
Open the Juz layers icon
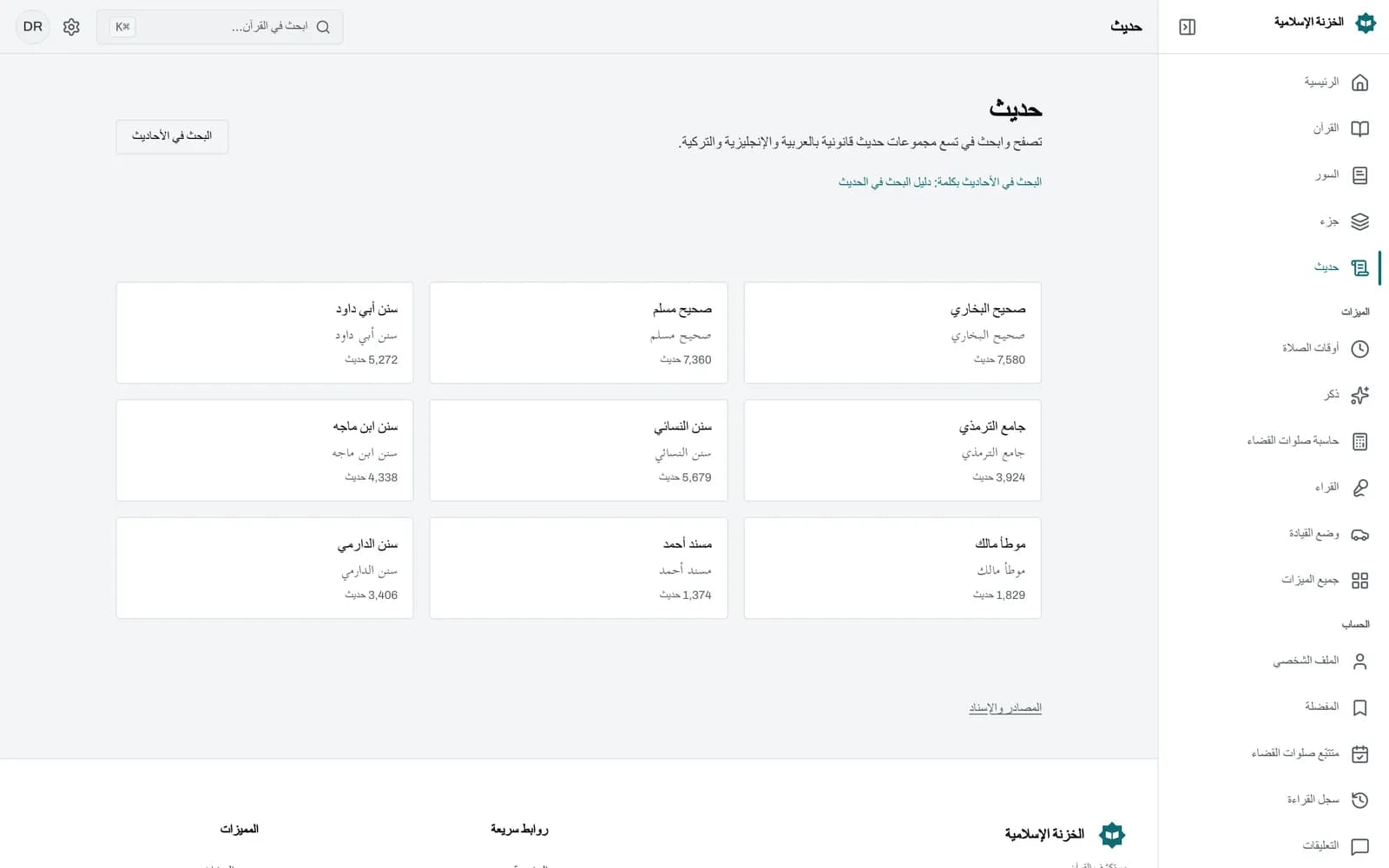tap(1359, 221)
